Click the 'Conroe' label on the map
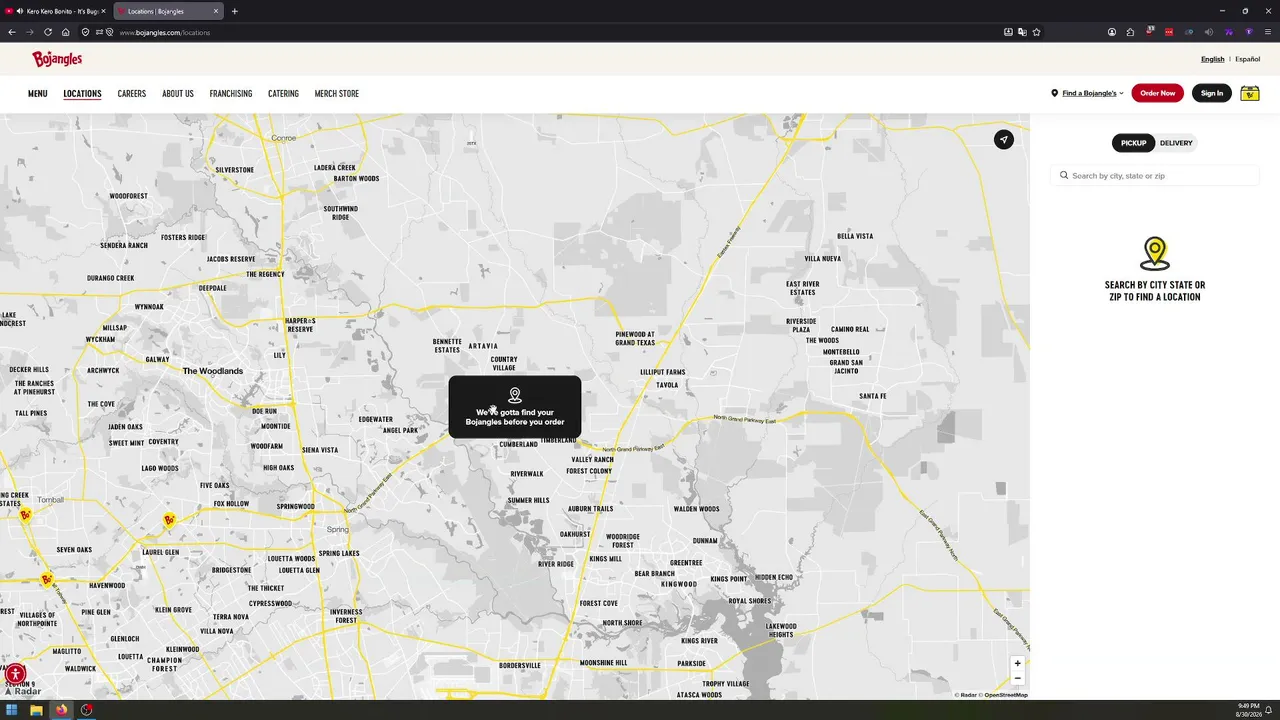Viewport: 1280px width, 720px height. (284, 138)
